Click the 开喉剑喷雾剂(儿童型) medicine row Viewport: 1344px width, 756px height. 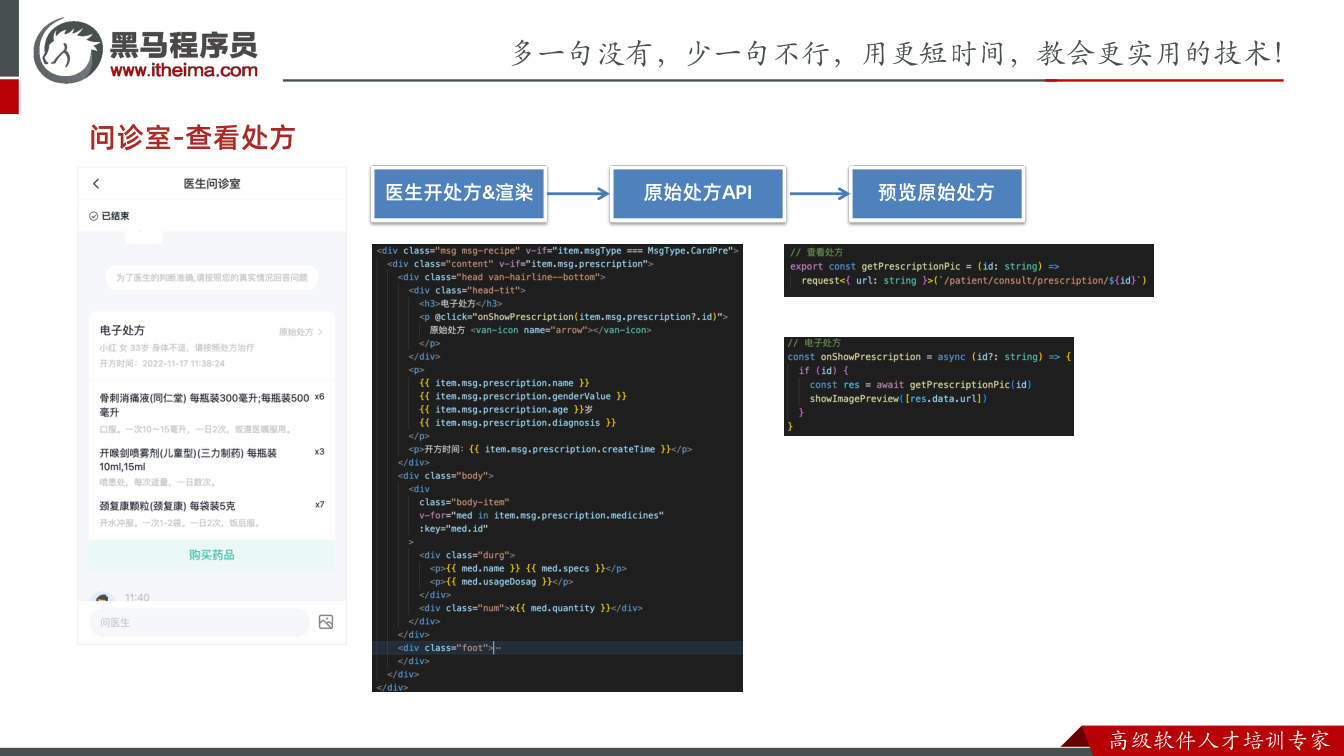coord(212,467)
